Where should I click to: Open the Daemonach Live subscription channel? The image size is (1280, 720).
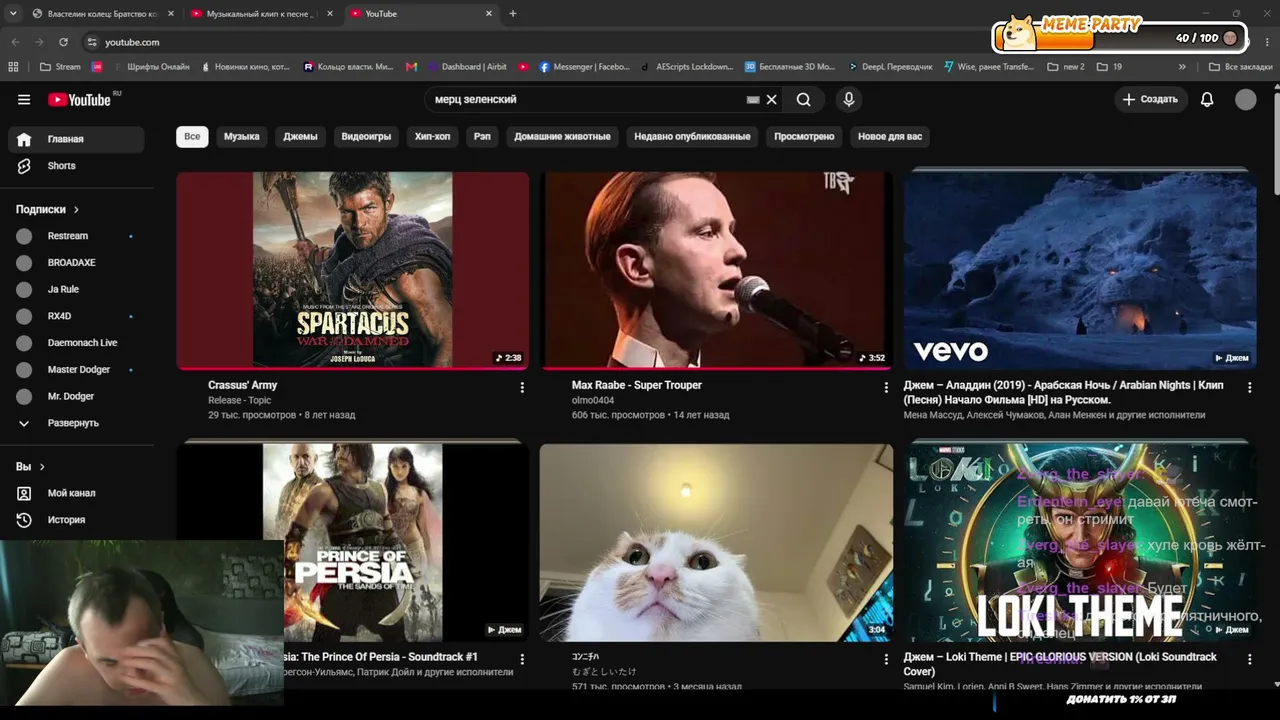(76, 343)
